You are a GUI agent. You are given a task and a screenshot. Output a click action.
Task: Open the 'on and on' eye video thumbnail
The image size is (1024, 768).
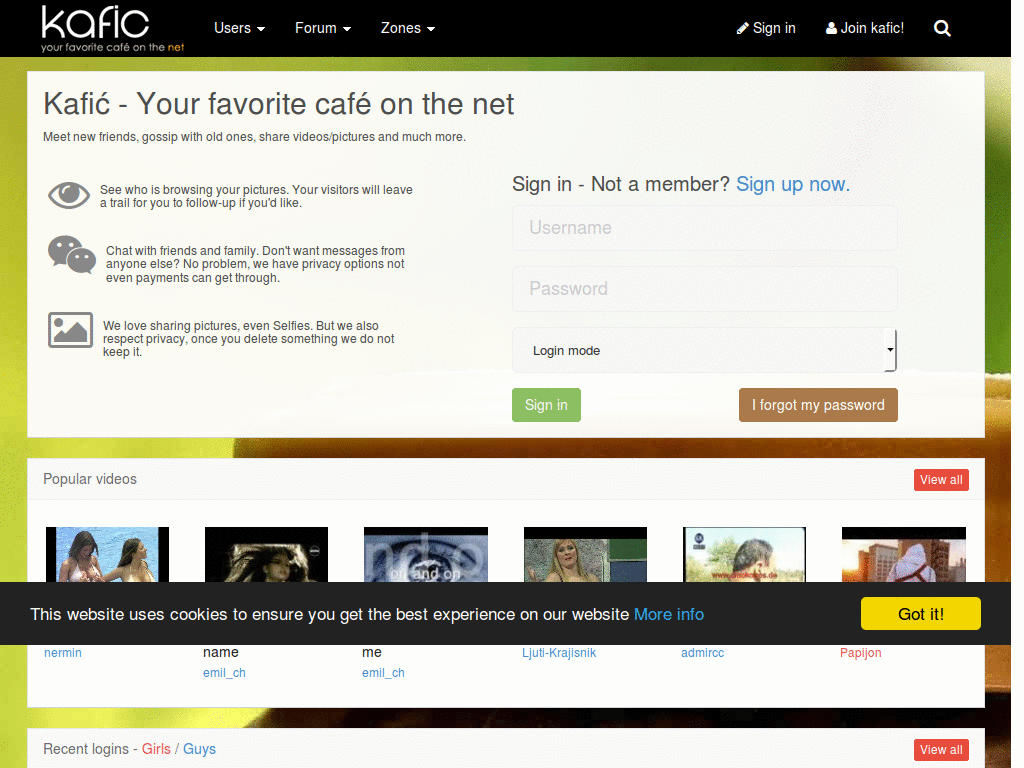(x=426, y=554)
